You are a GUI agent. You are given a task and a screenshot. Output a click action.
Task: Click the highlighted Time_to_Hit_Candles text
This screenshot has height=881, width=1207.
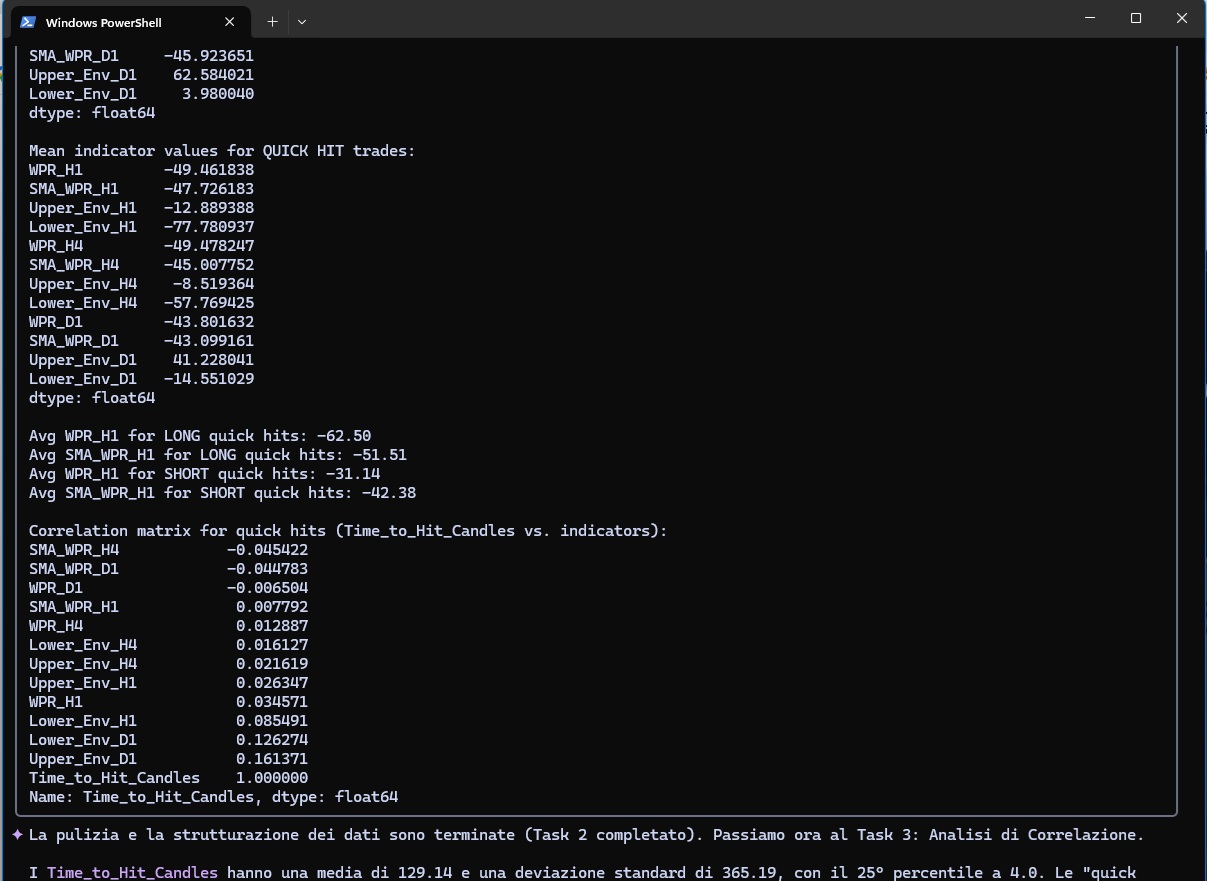[x=132, y=873]
